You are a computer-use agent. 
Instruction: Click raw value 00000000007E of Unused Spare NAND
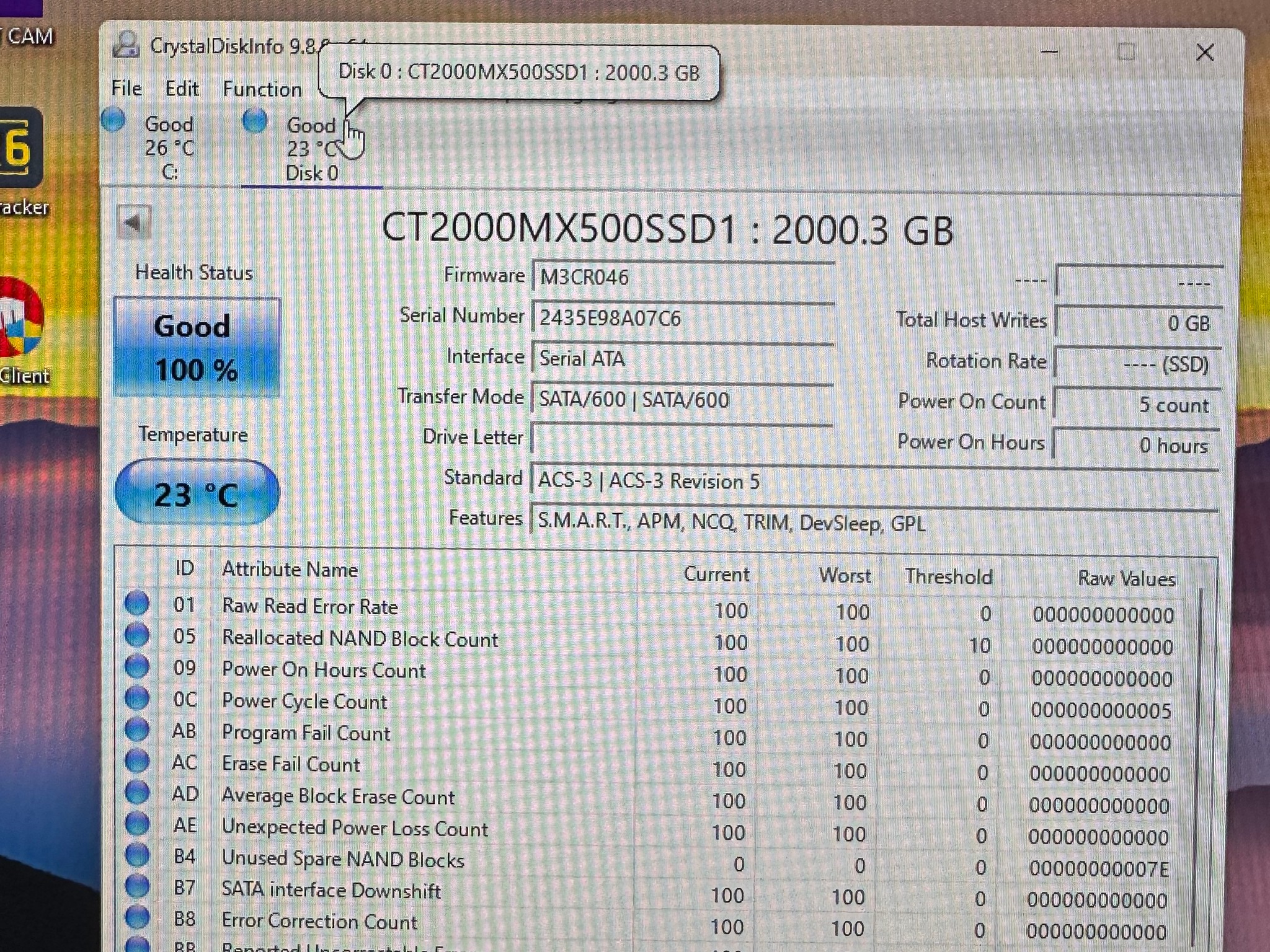pyautogui.click(x=1099, y=869)
